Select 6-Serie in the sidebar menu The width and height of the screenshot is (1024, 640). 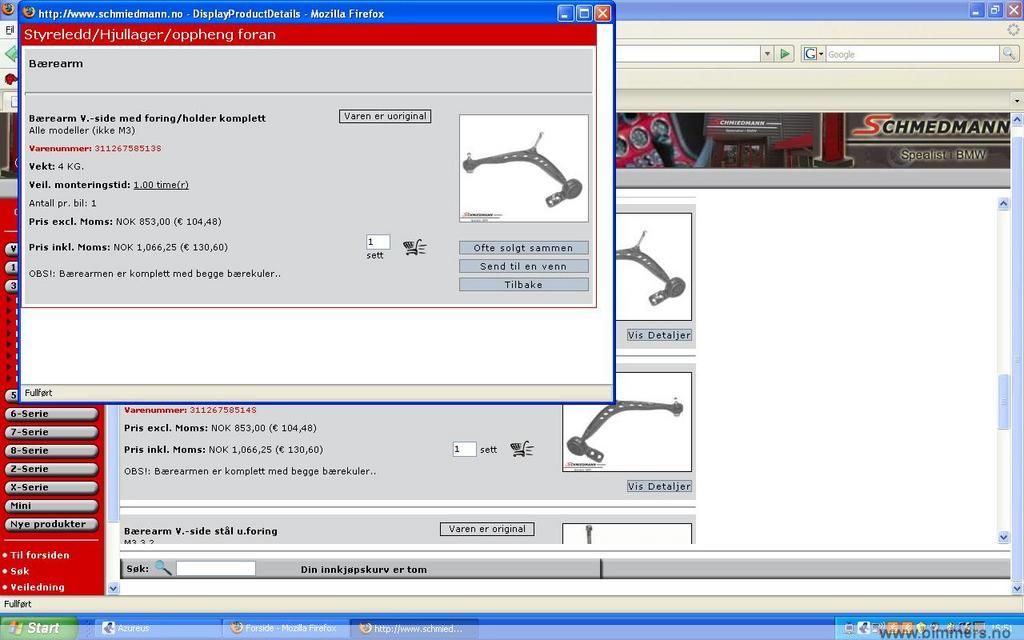52,414
